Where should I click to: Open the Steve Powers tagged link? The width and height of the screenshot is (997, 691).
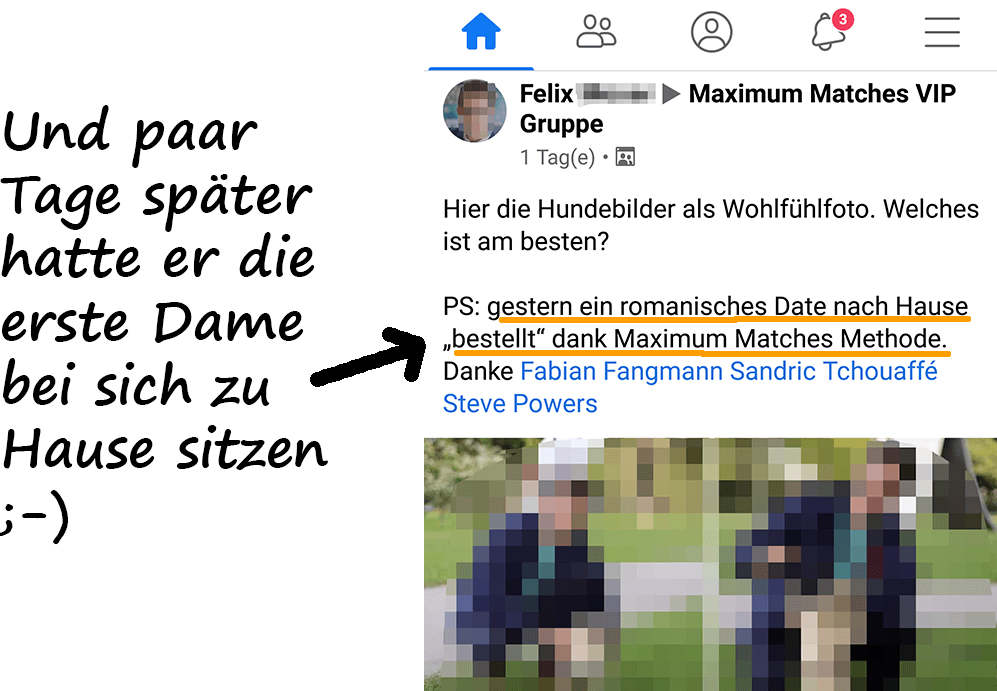(x=520, y=404)
